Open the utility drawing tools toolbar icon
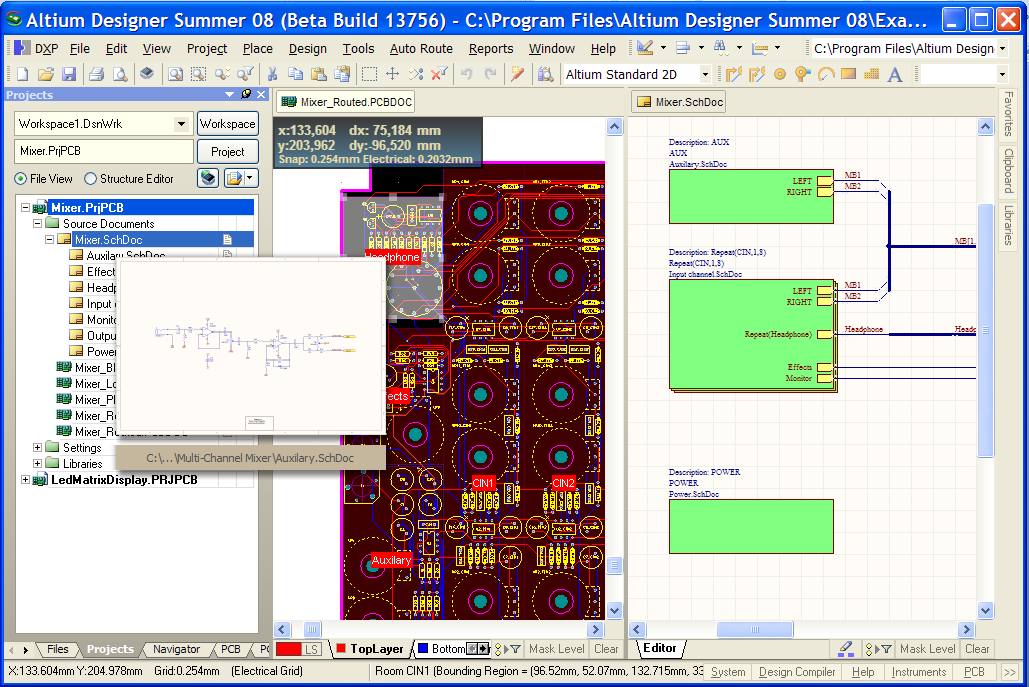Viewport: 1029px width, 687px height. 645,47
